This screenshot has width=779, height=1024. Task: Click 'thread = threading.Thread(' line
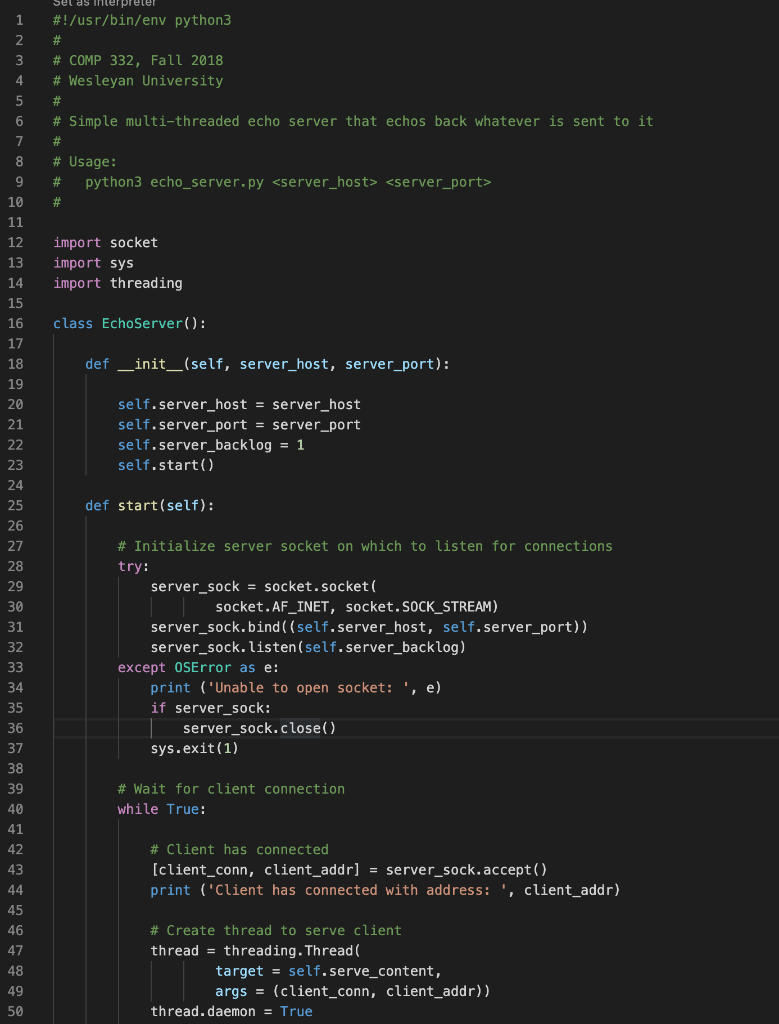coord(255,951)
